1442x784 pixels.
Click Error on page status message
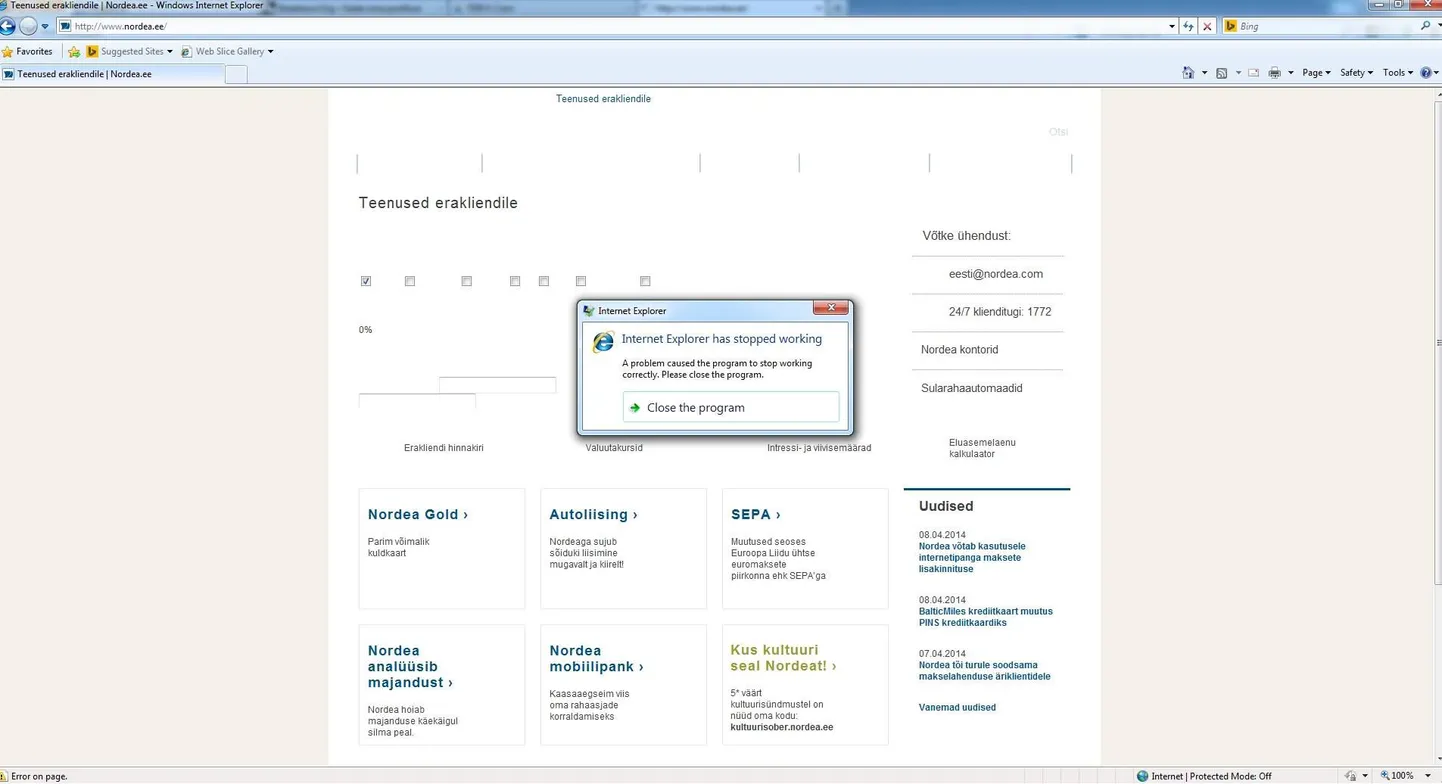(35, 776)
